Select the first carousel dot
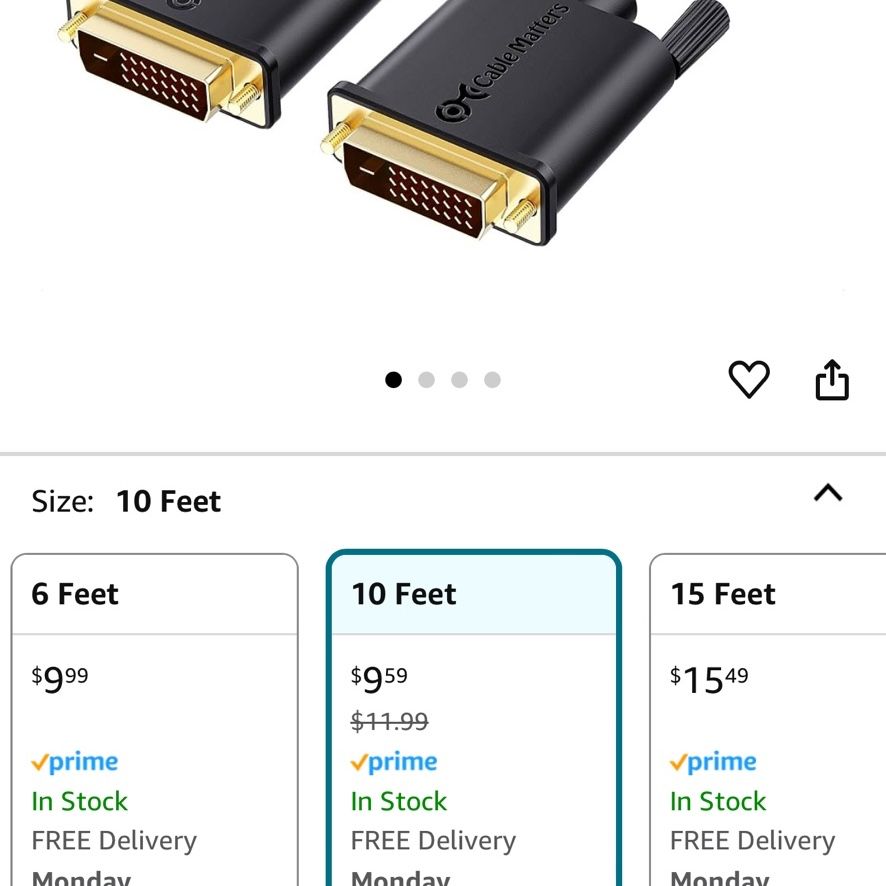The image size is (886, 886). pyautogui.click(x=393, y=380)
